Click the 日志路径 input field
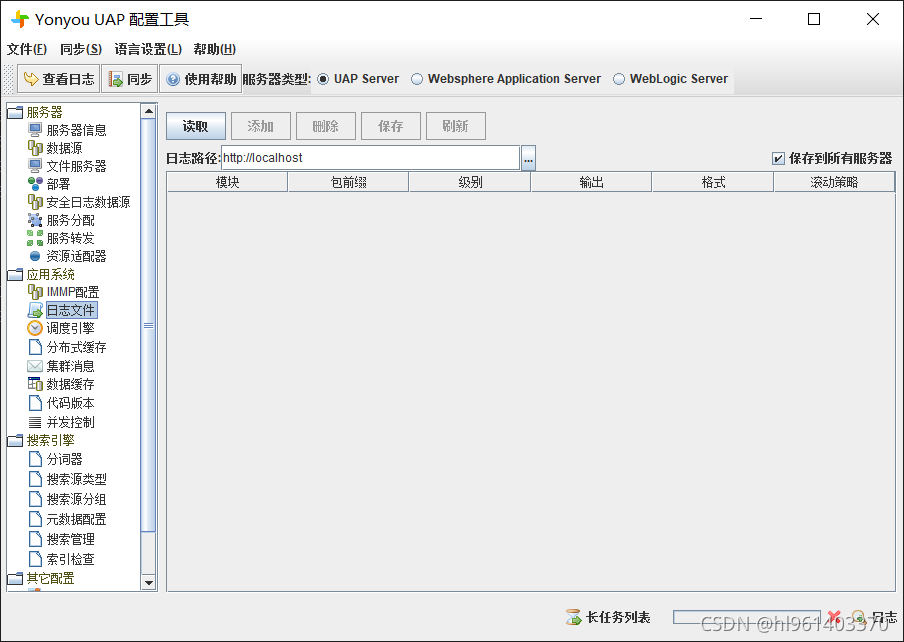The width and height of the screenshot is (904, 642). tap(370, 158)
